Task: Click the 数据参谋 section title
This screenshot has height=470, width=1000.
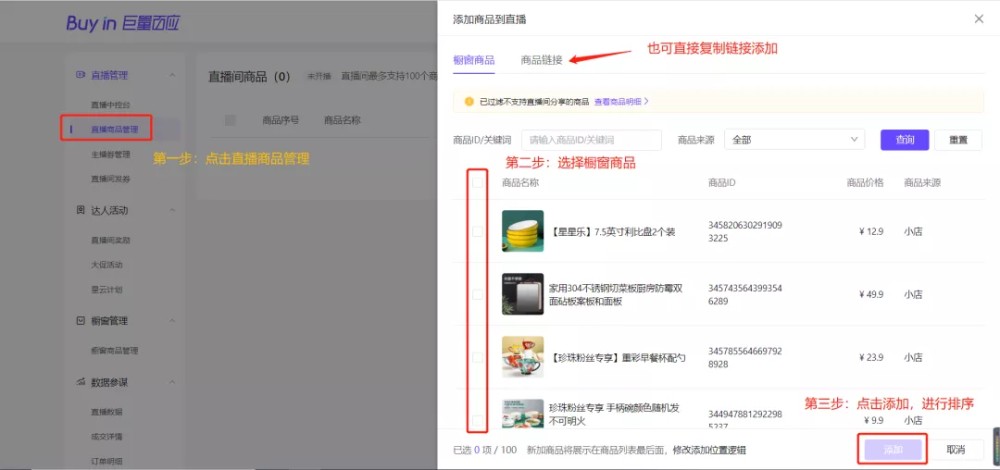Action: [x=109, y=383]
